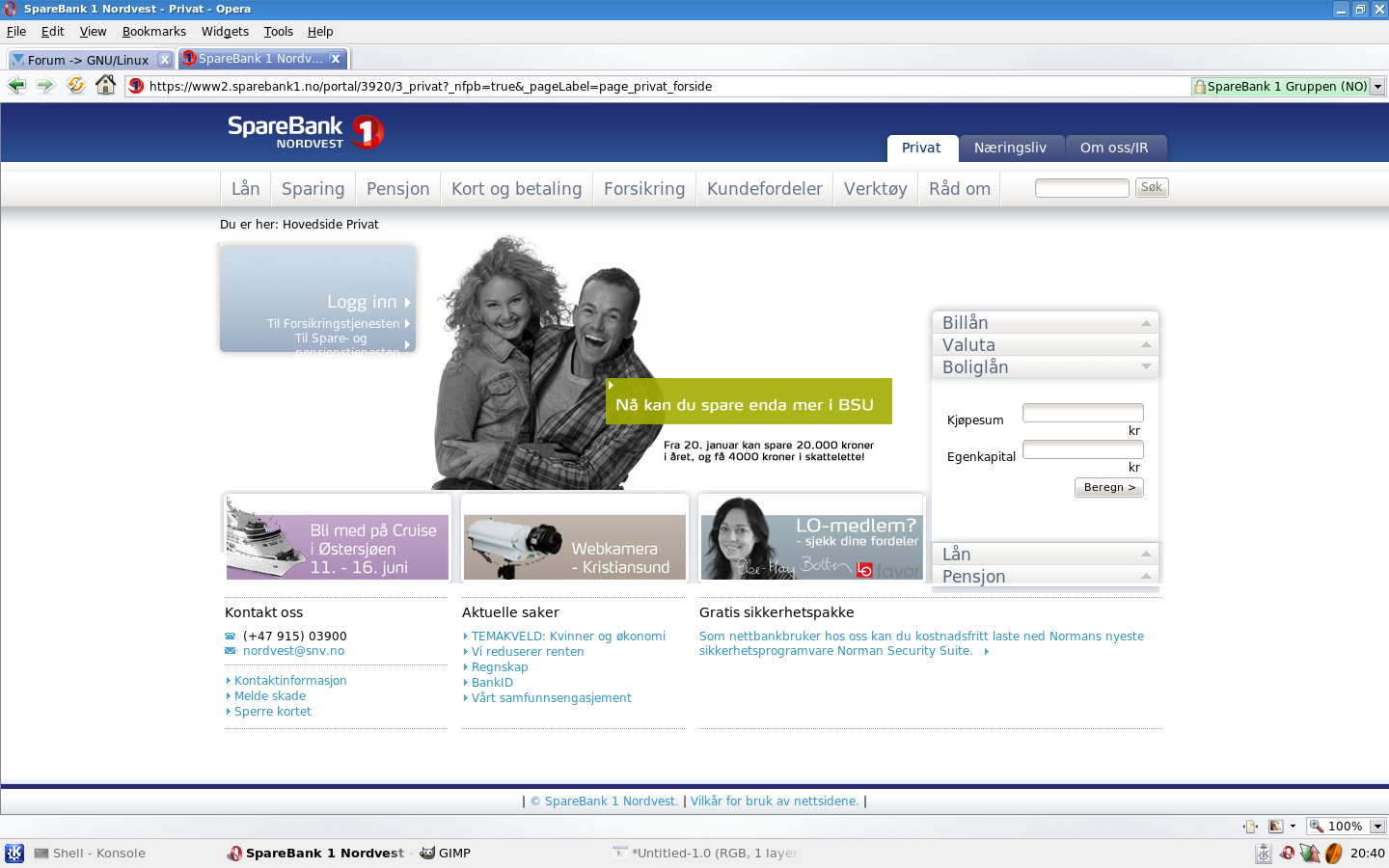Screen dimensions: 1389x868
Task: Open TEMAKVELD: Kvinner og økonomi link
Action: click(x=567, y=637)
